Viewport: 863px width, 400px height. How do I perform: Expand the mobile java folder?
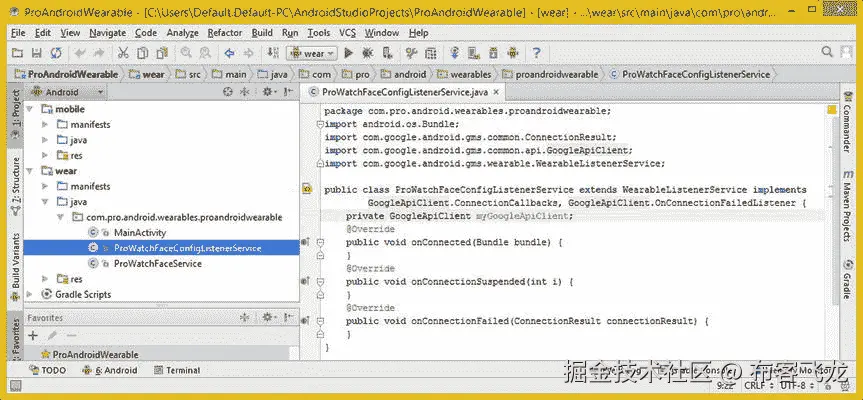click(46, 140)
